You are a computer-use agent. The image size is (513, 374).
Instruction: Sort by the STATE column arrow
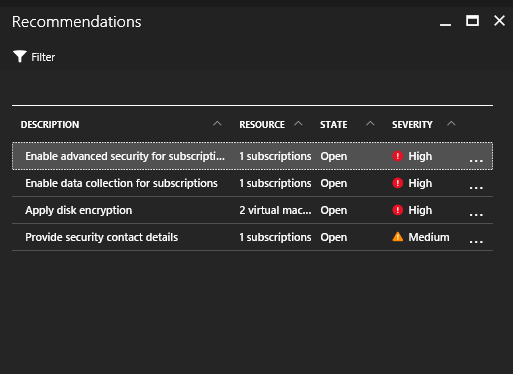tap(370, 124)
